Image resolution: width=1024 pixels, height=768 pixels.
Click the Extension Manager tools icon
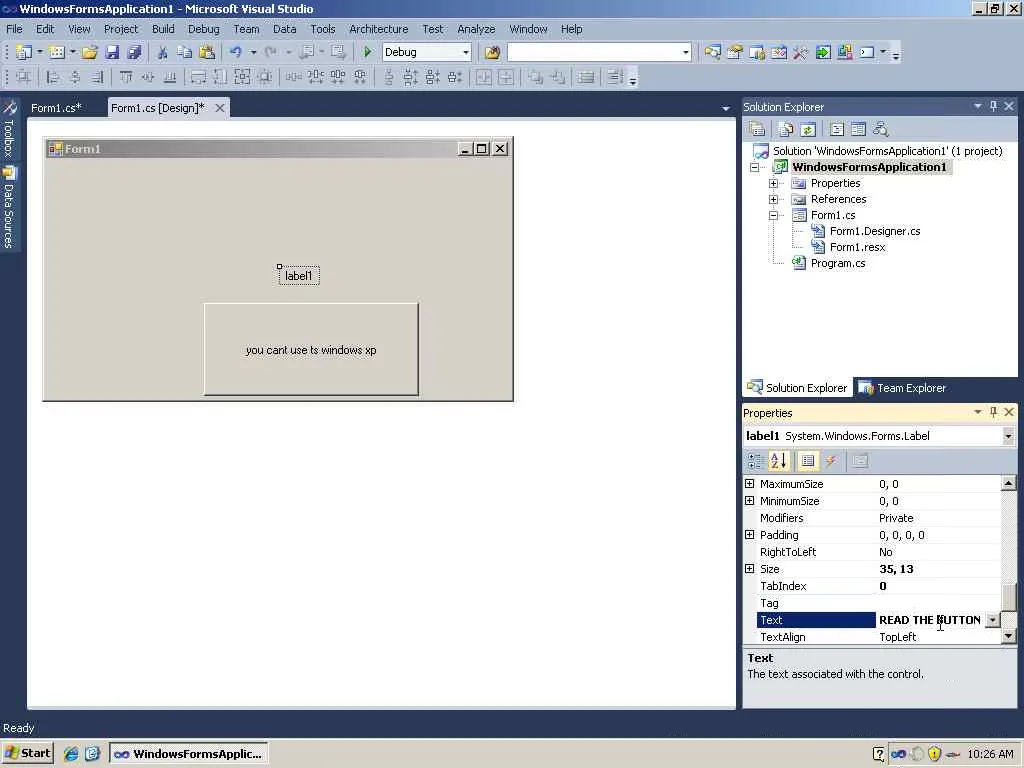click(801, 52)
